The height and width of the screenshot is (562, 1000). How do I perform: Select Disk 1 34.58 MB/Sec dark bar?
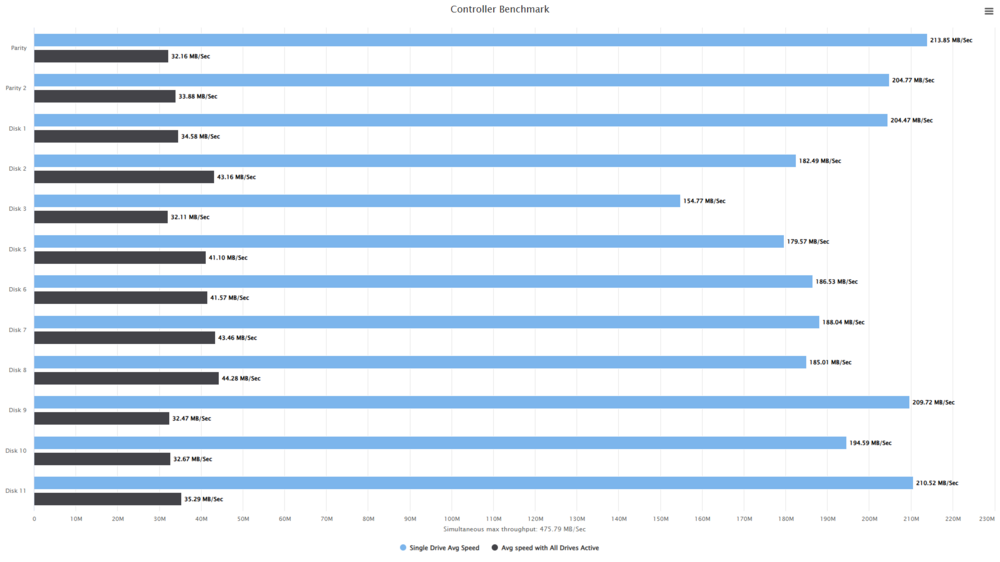[106, 137]
